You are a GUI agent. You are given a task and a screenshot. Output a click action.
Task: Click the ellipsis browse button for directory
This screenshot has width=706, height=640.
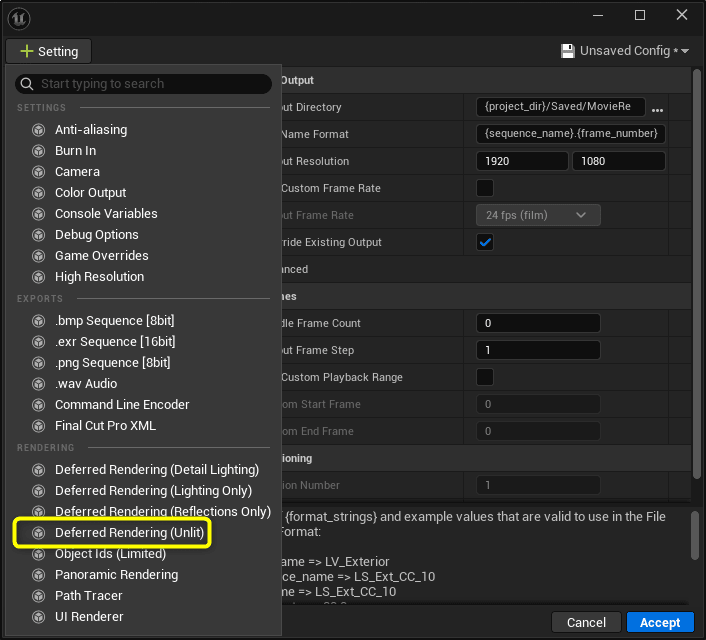(x=657, y=110)
